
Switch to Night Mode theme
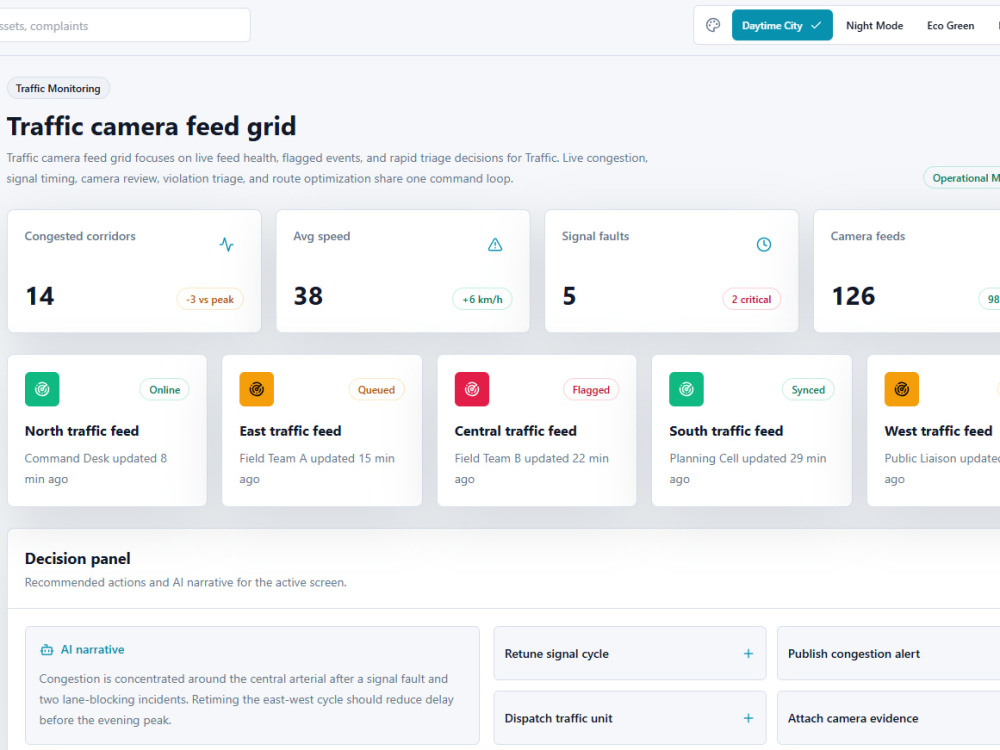(874, 26)
